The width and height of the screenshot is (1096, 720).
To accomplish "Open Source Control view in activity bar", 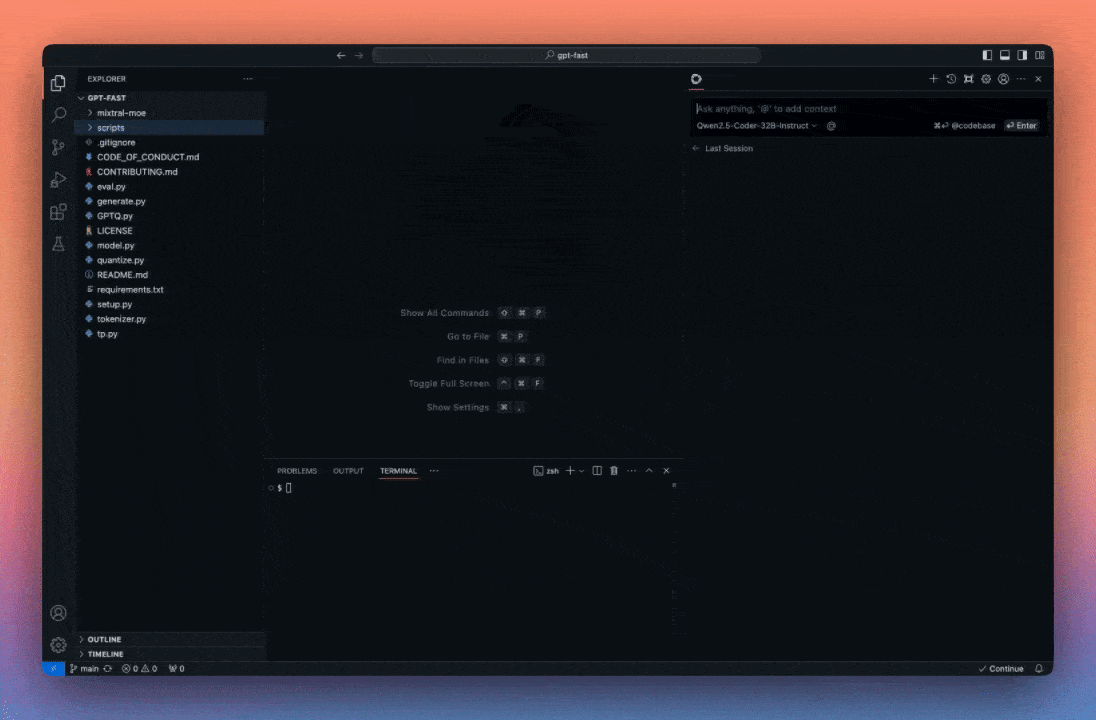I will point(59,147).
